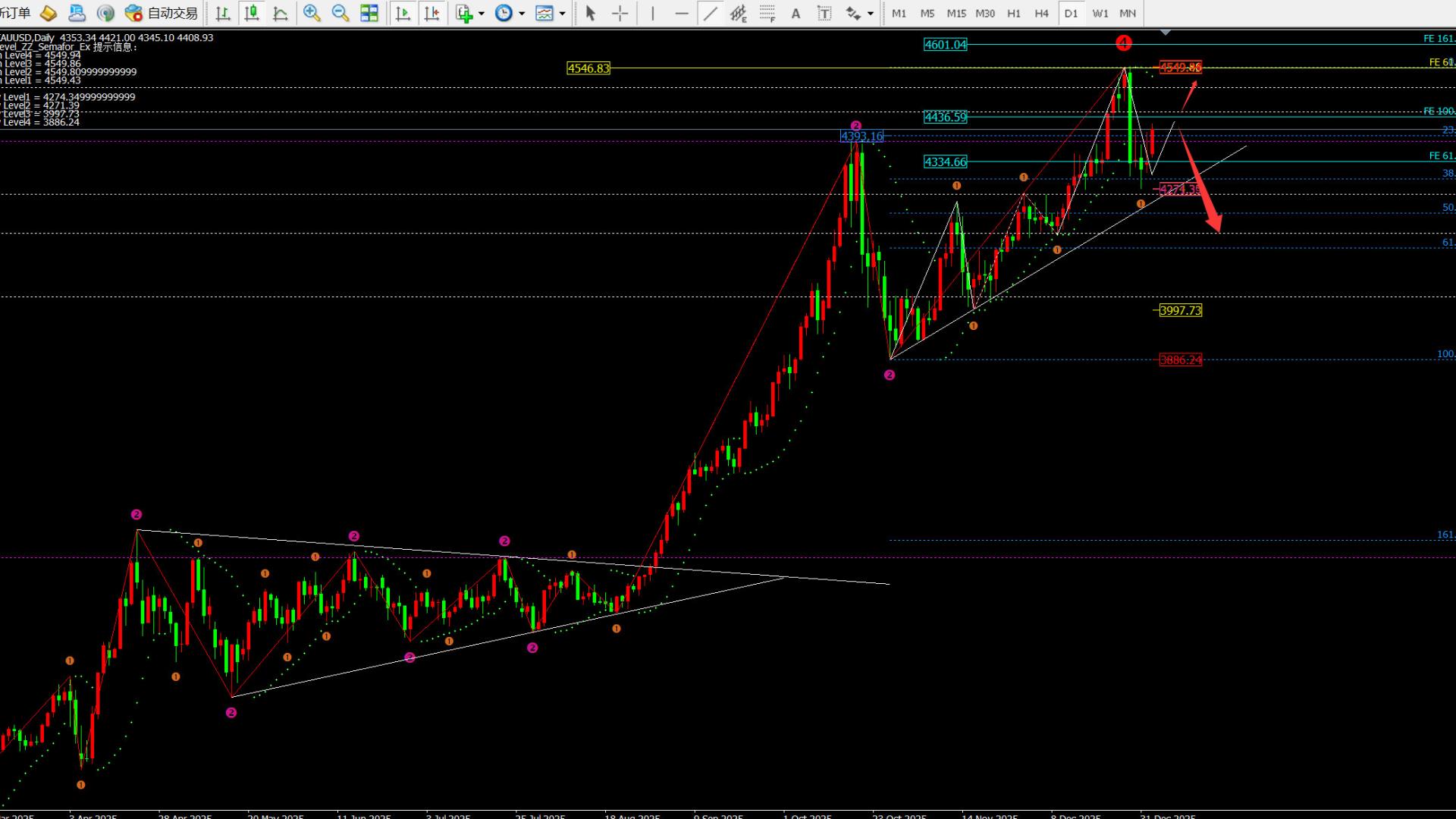Toggle chart shift from right edge

431,13
